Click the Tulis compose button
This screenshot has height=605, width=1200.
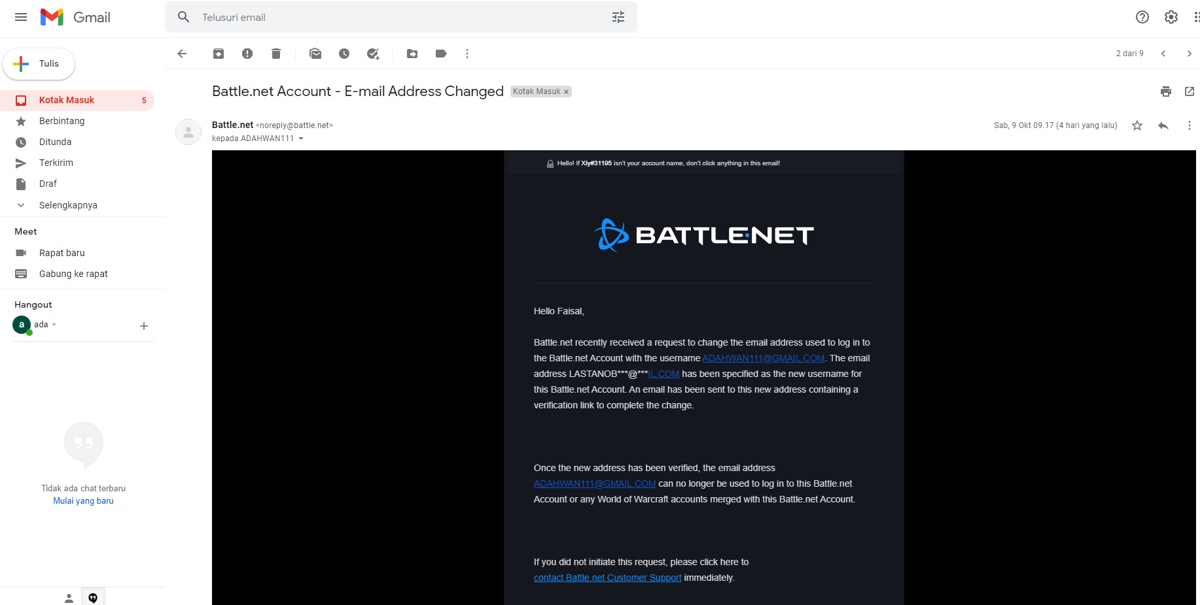click(39, 64)
